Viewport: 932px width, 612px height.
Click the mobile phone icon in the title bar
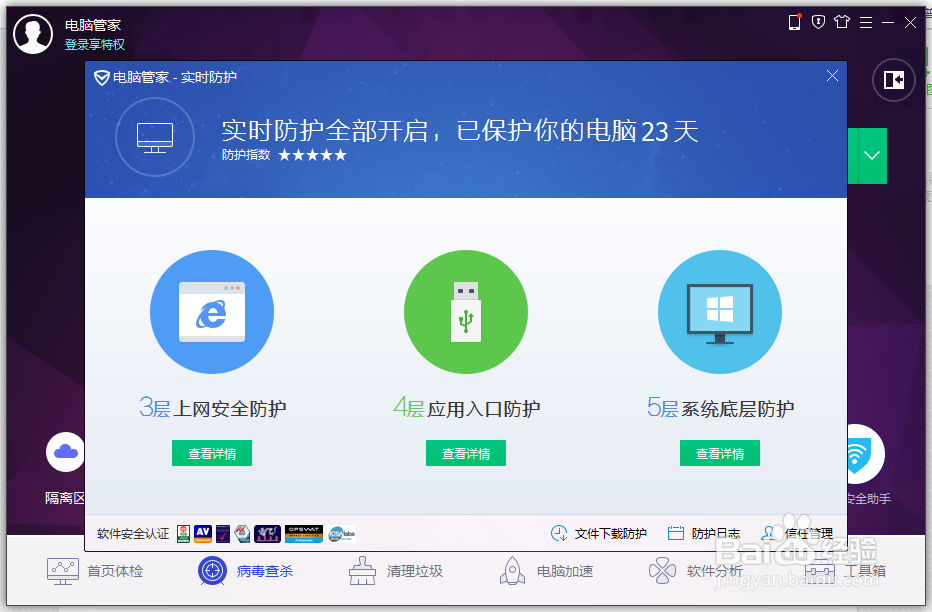pos(794,23)
